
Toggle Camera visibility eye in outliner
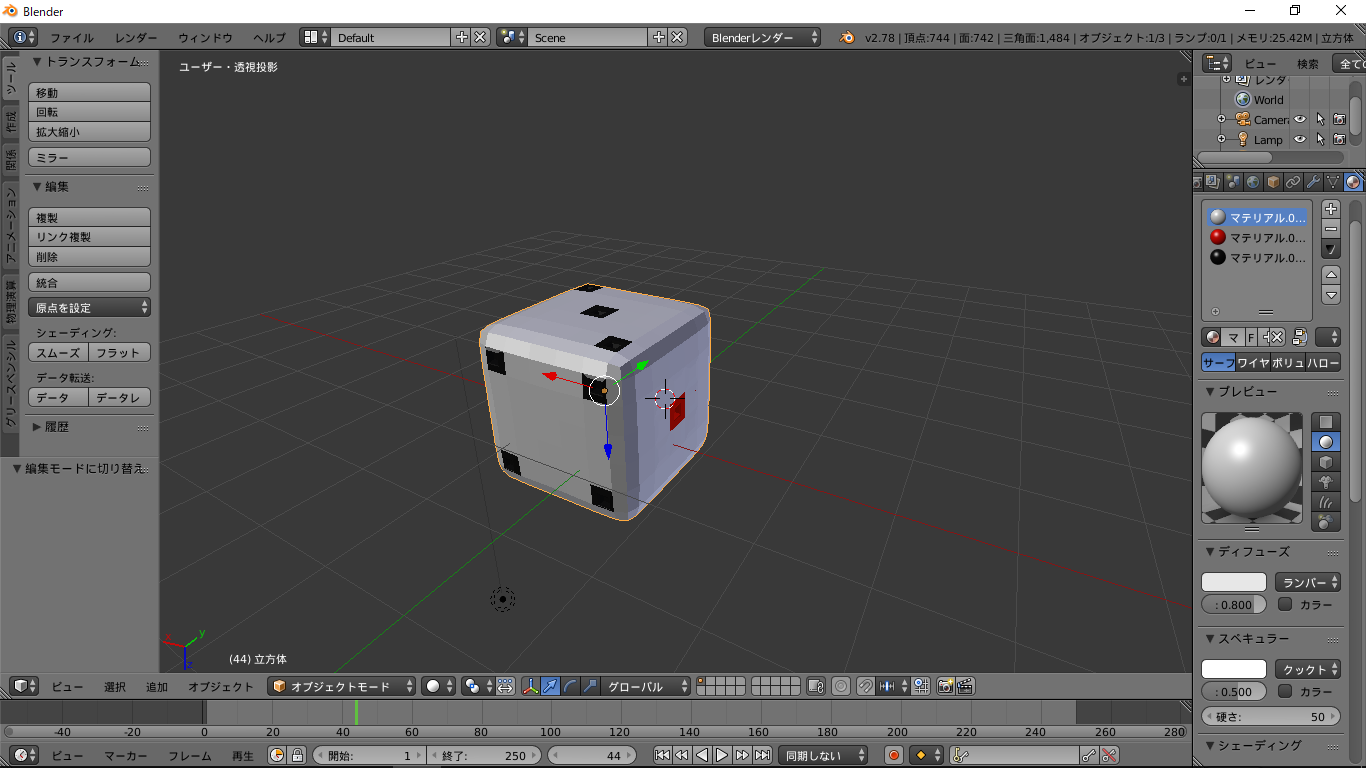click(1300, 120)
